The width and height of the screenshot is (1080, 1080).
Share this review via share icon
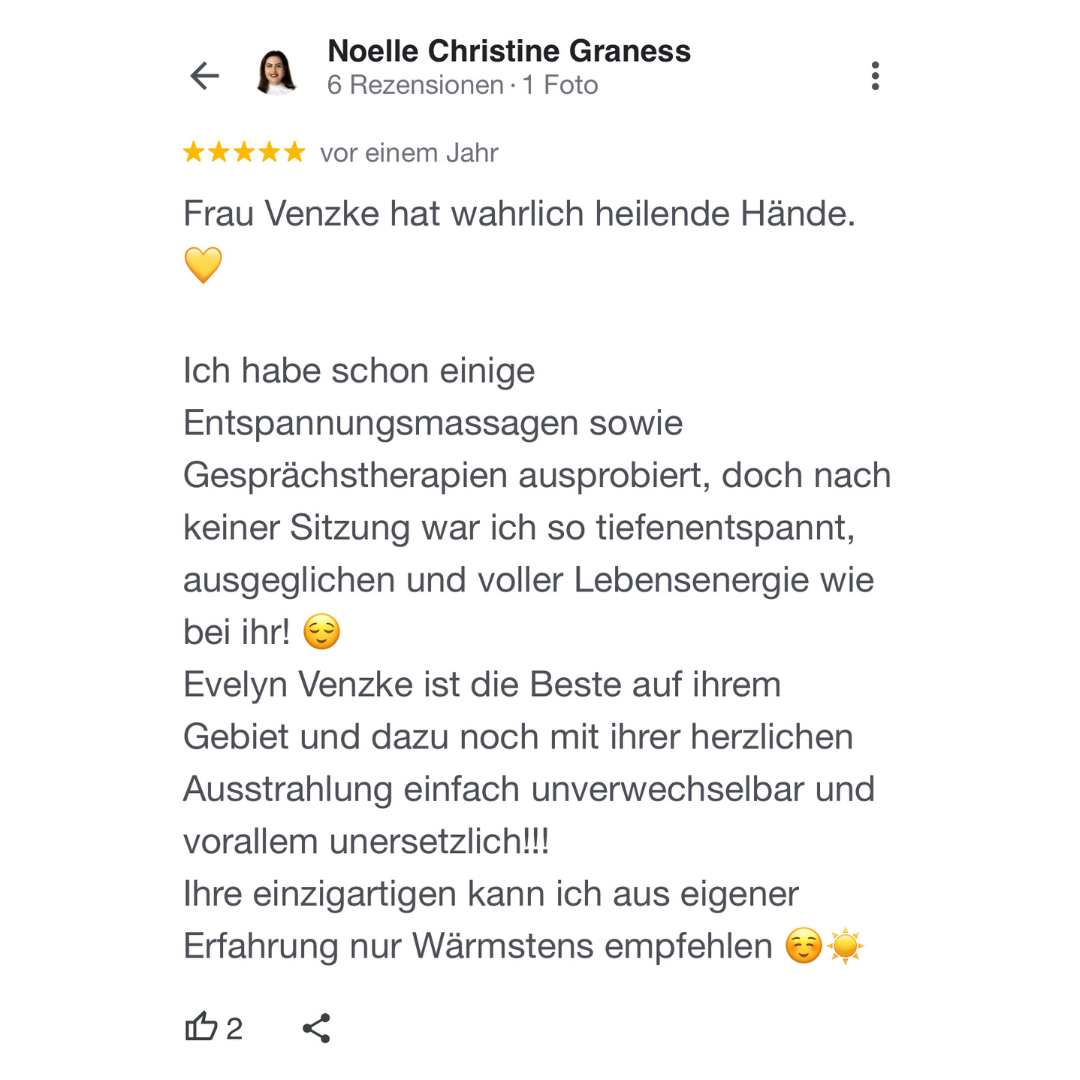[316, 1027]
